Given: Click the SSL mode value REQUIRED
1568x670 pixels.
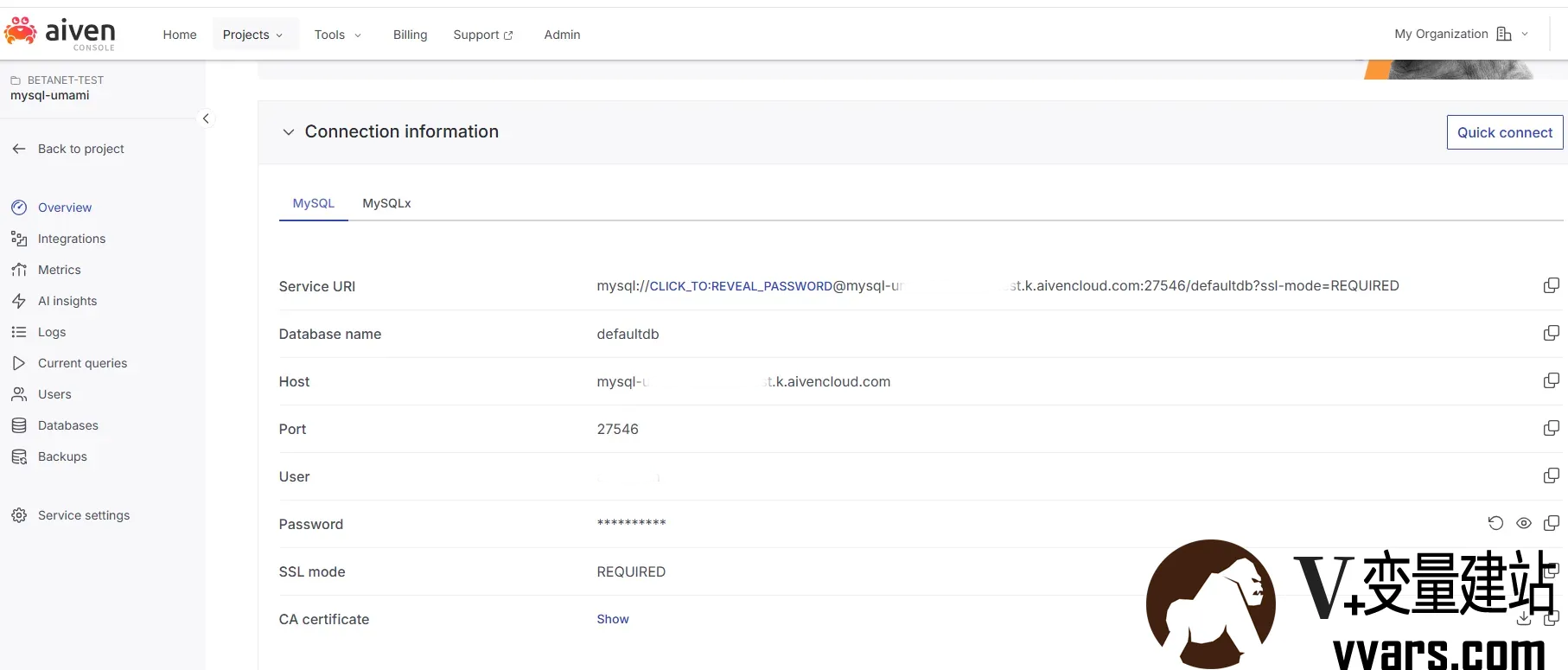Looking at the screenshot, I should [631, 571].
